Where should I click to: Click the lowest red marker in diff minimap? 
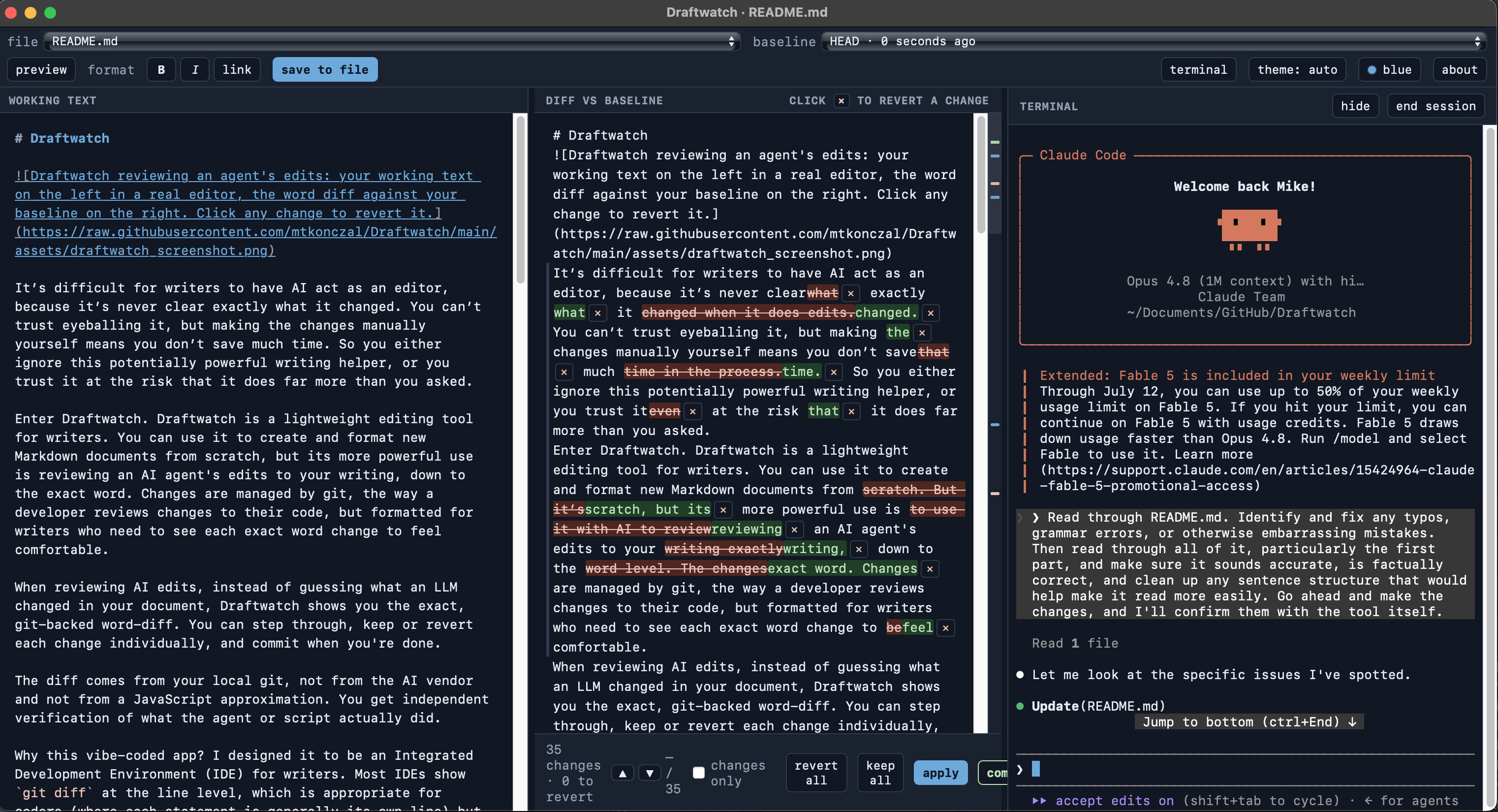coord(995,494)
